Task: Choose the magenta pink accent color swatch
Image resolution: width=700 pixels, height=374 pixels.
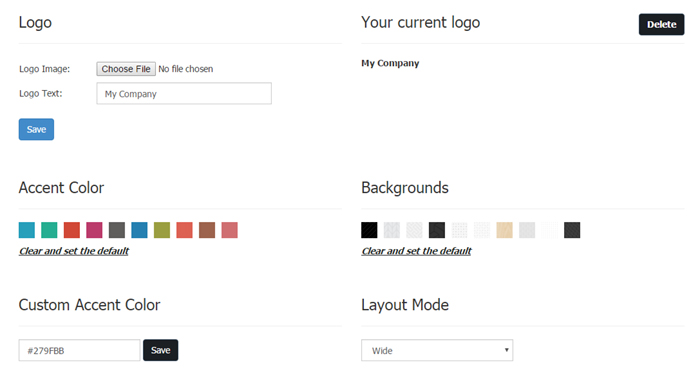Action: coord(94,230)
